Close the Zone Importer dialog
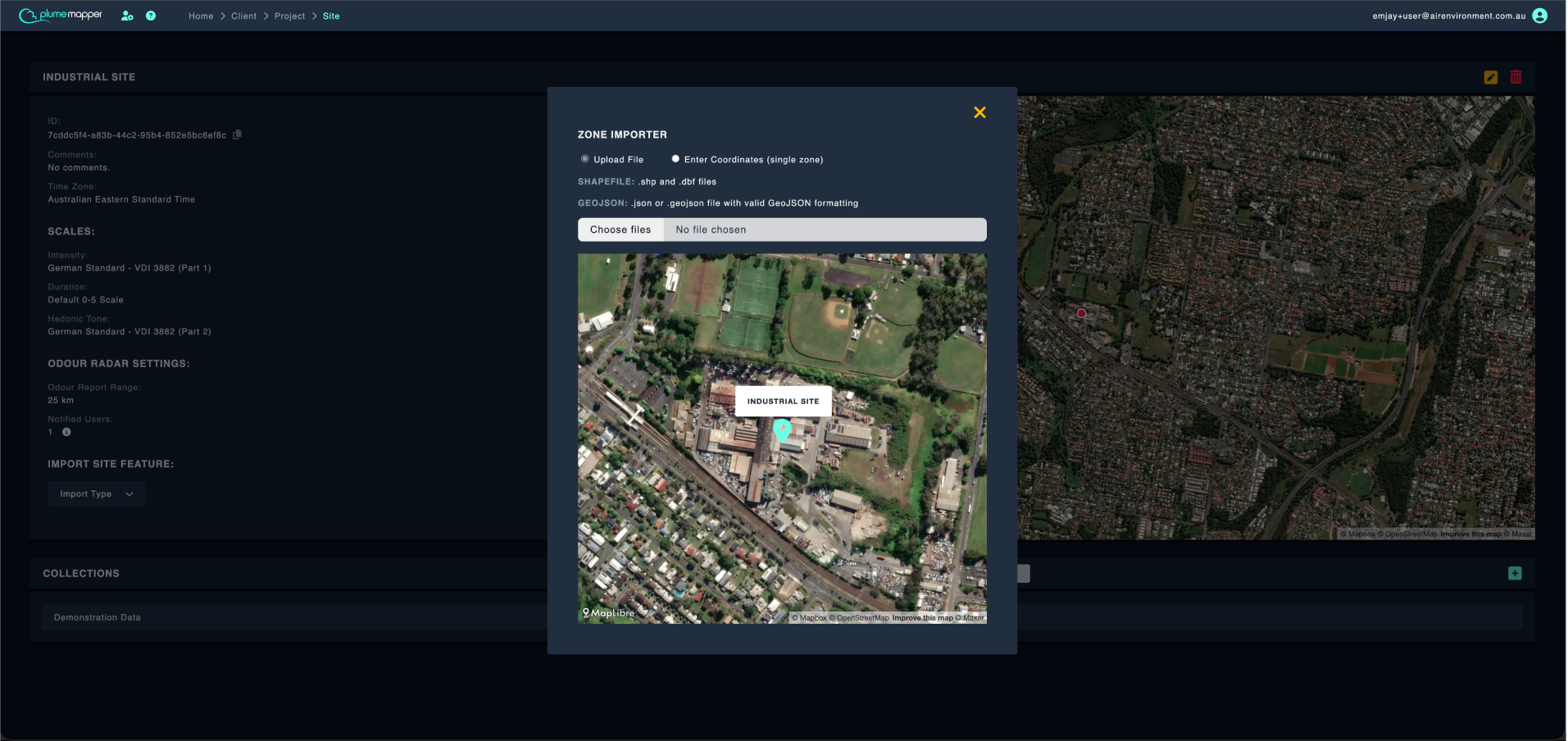 979,112
